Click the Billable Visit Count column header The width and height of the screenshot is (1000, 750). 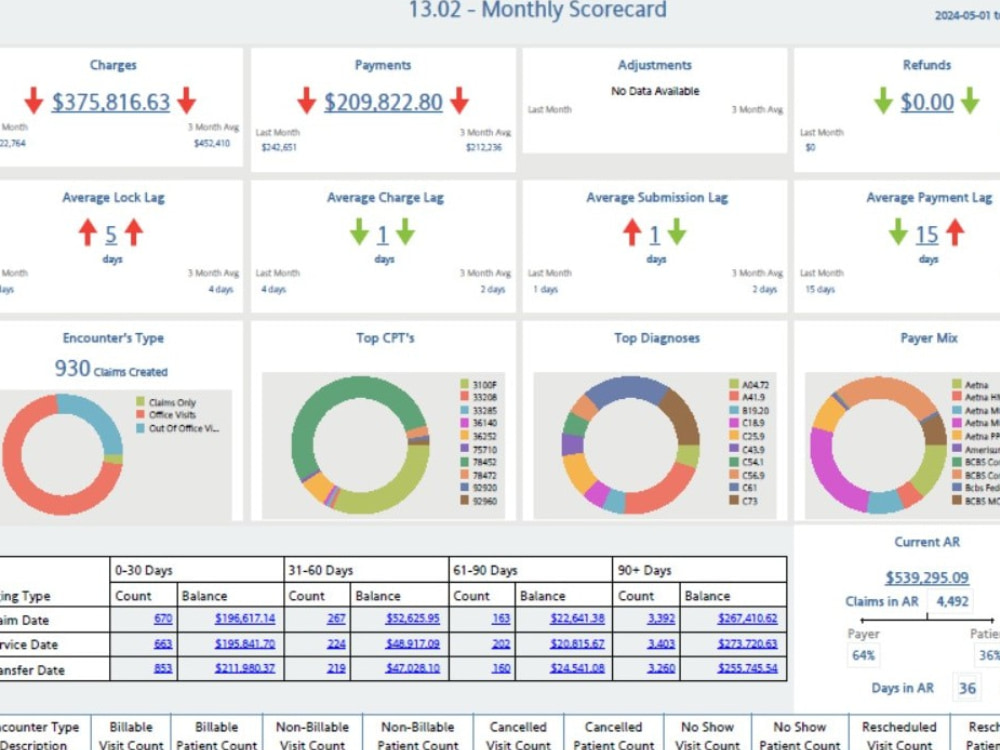click(x=131, y=735)
